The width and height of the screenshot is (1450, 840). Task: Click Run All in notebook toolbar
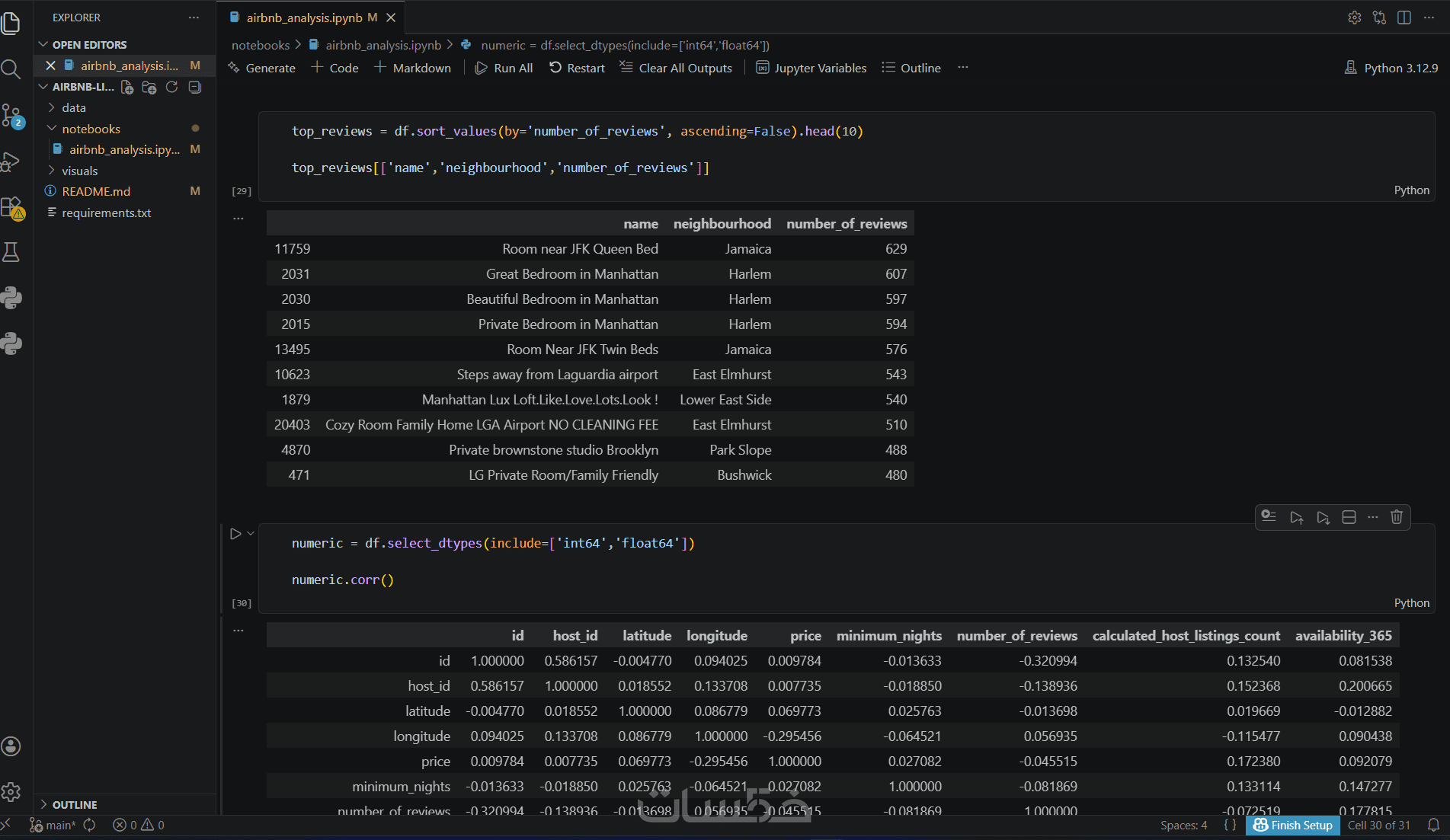(x=504, y=68)
